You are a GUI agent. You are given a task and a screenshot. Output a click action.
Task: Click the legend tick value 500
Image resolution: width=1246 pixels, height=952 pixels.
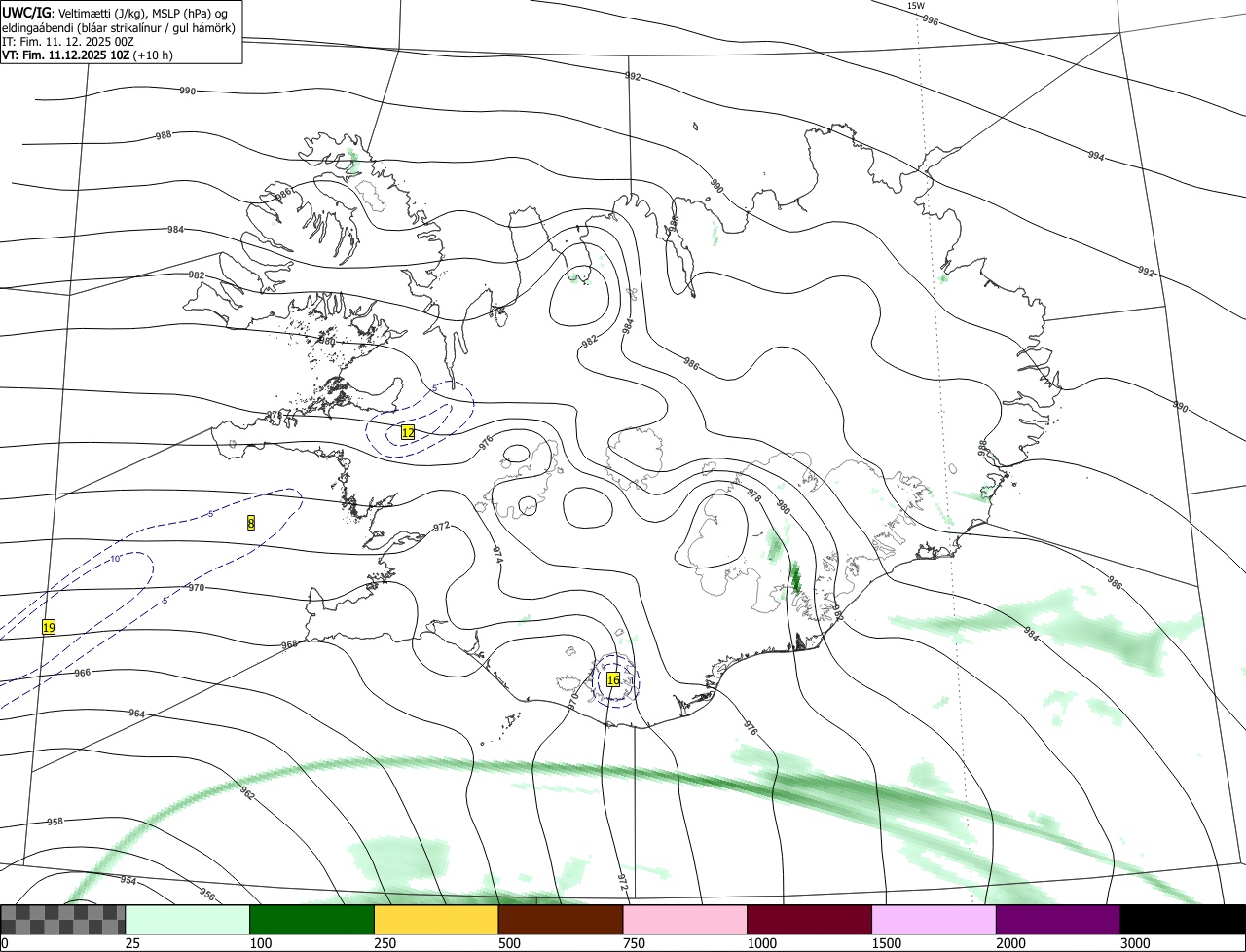pos(509,943)
